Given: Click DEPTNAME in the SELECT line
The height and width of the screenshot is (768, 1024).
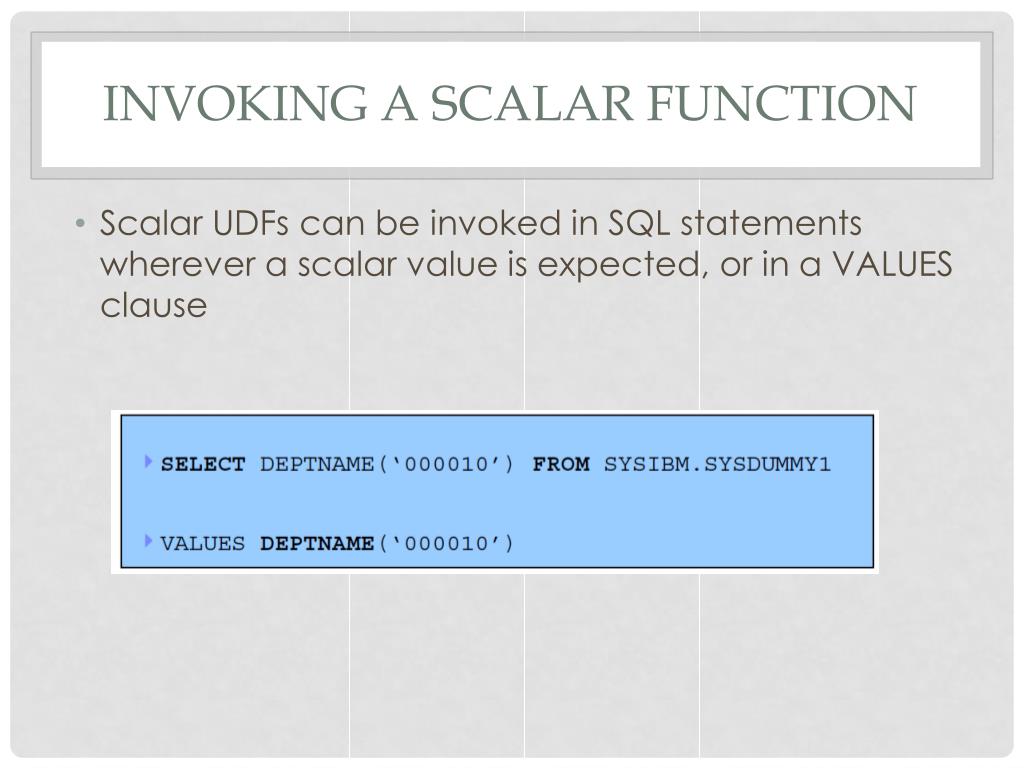Looking at the screenshot, I should (317, 464).
